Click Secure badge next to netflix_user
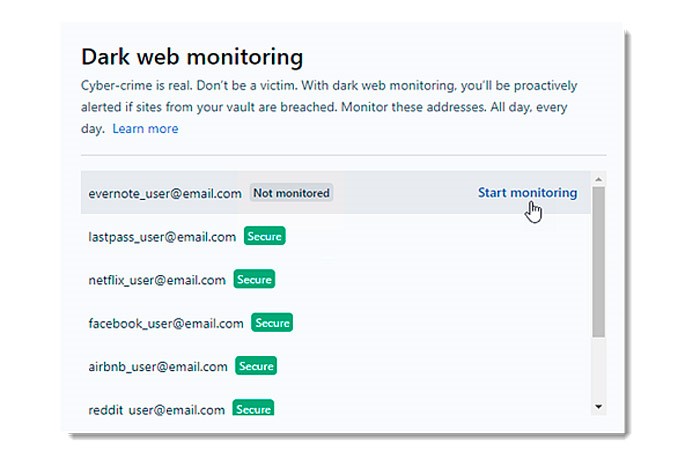The height and width of the screenshot is (467, 700). (254, 279)
